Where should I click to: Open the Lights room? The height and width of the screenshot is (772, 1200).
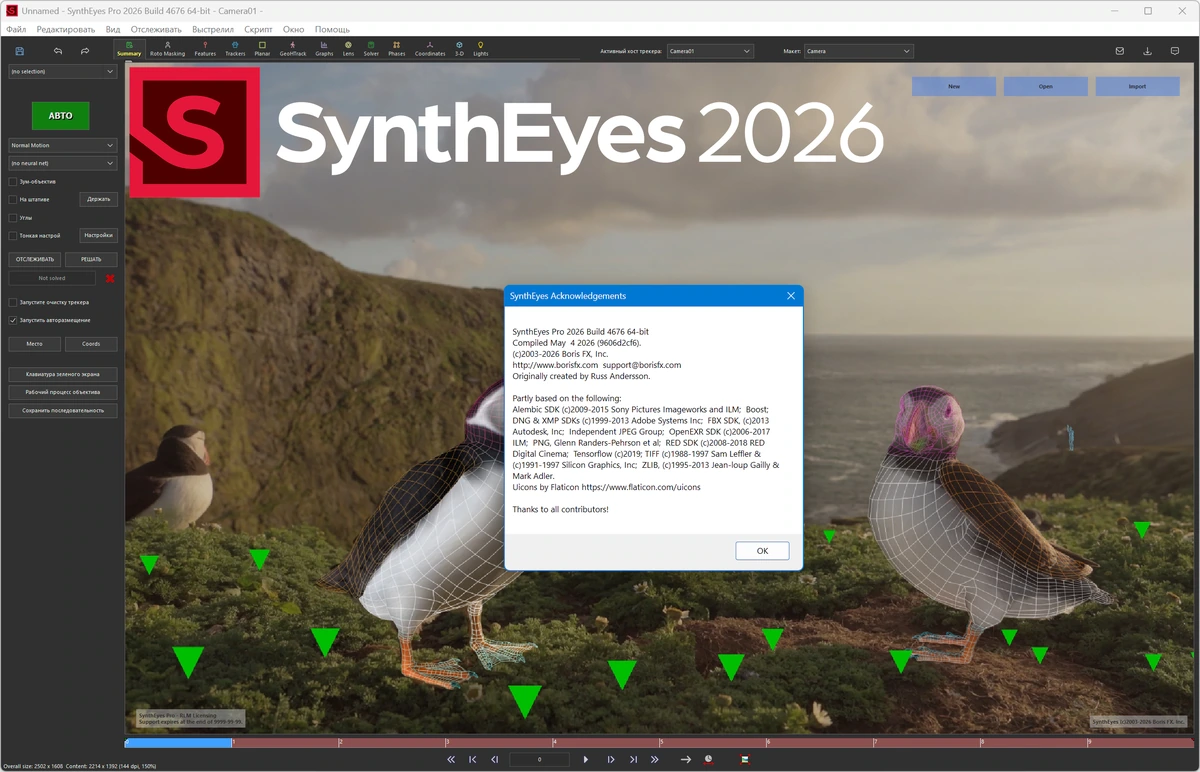click(481, 49)
